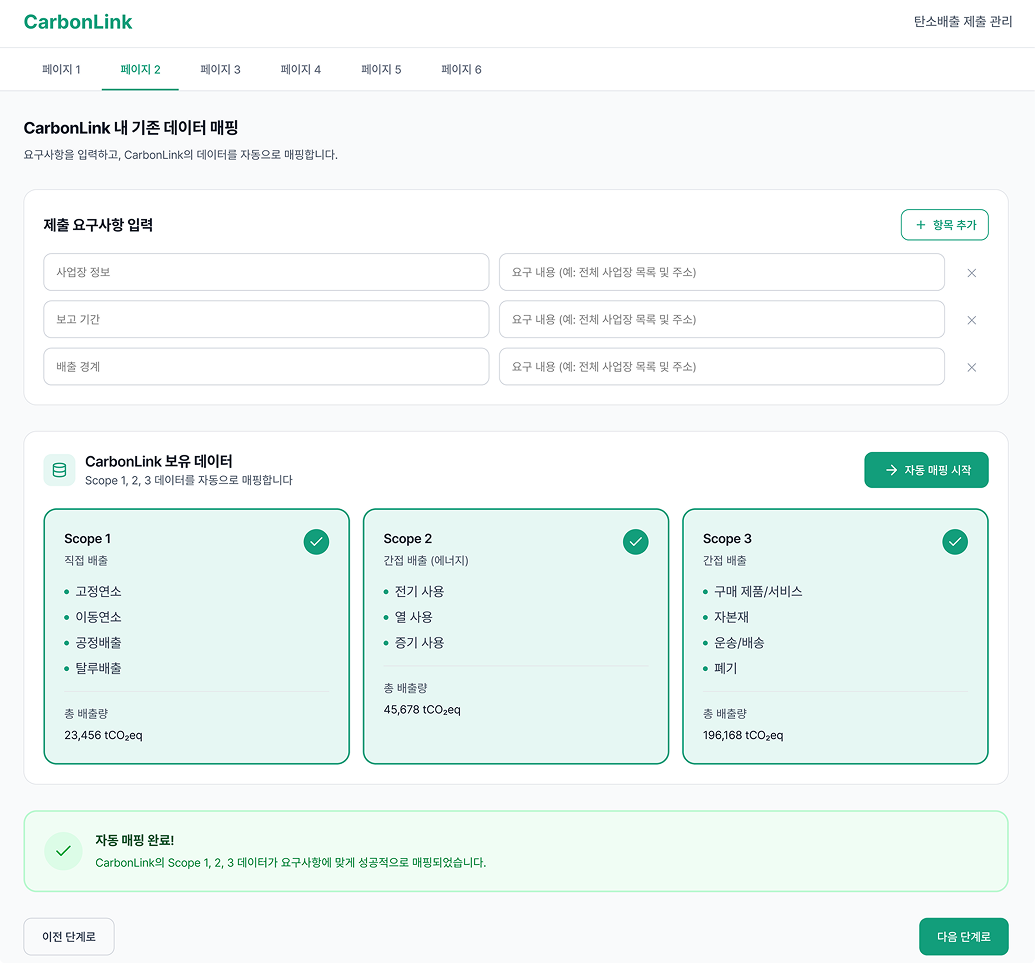Click the 항목 추가 button
The image size is (1035, 964).
[944, 225]
